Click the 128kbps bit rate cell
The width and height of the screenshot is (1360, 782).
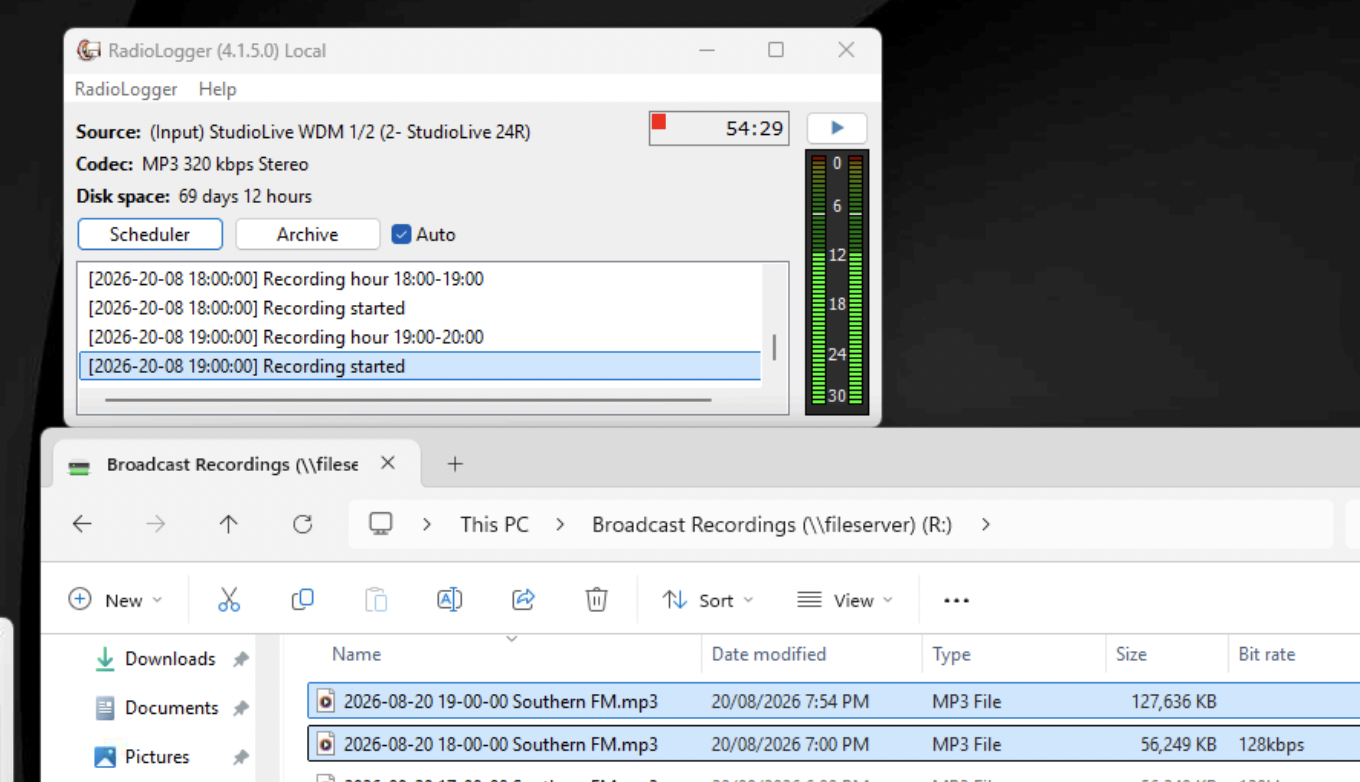coord(1271,745)
